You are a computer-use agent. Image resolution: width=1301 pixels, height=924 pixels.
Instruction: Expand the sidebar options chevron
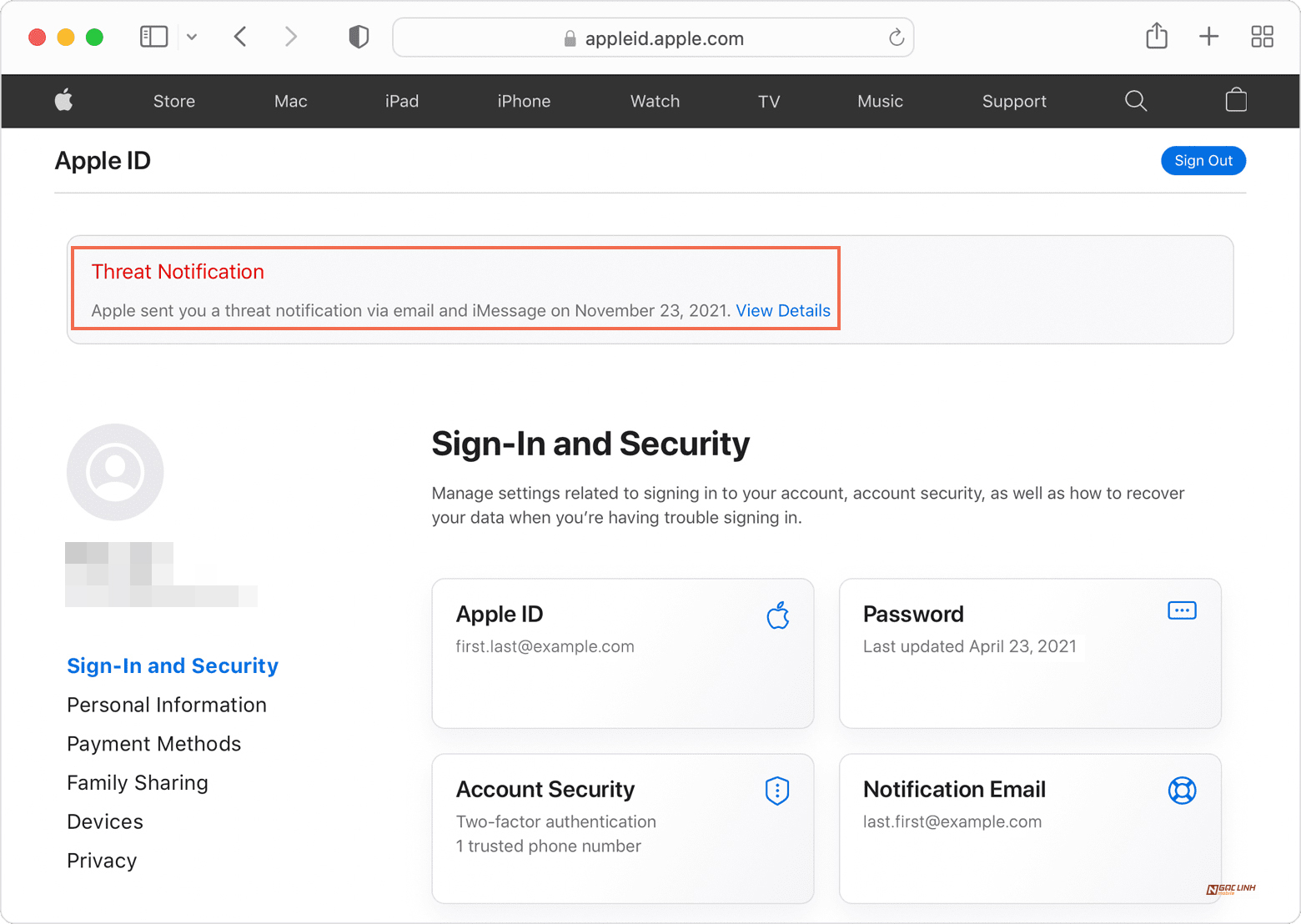click(192, 38)
